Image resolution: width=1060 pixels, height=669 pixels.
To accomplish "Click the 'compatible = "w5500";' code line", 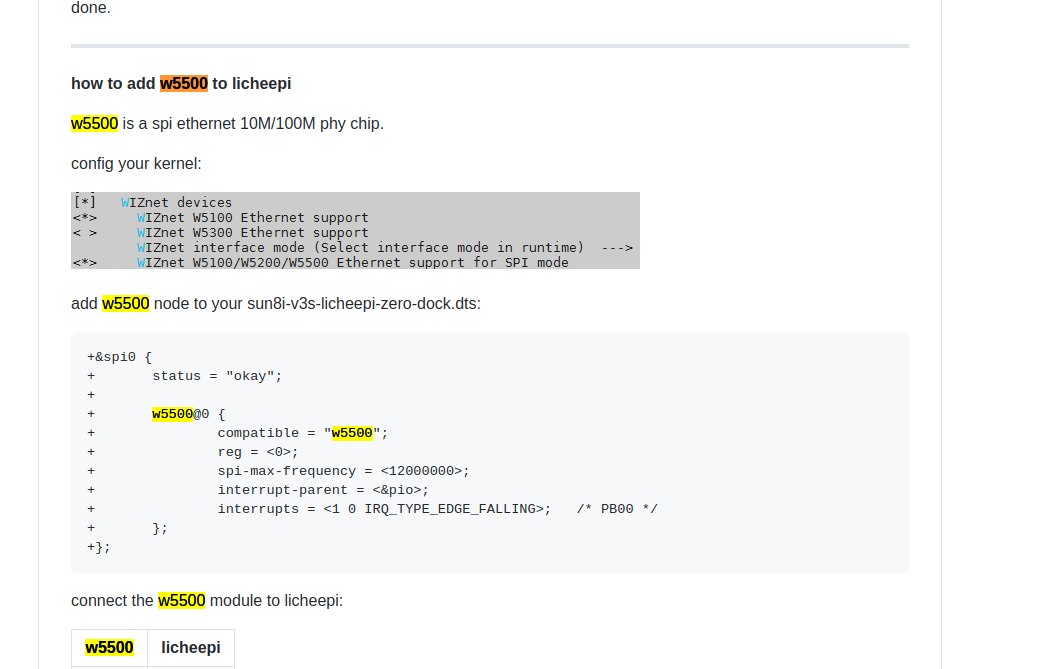I will tap(303, 432).
